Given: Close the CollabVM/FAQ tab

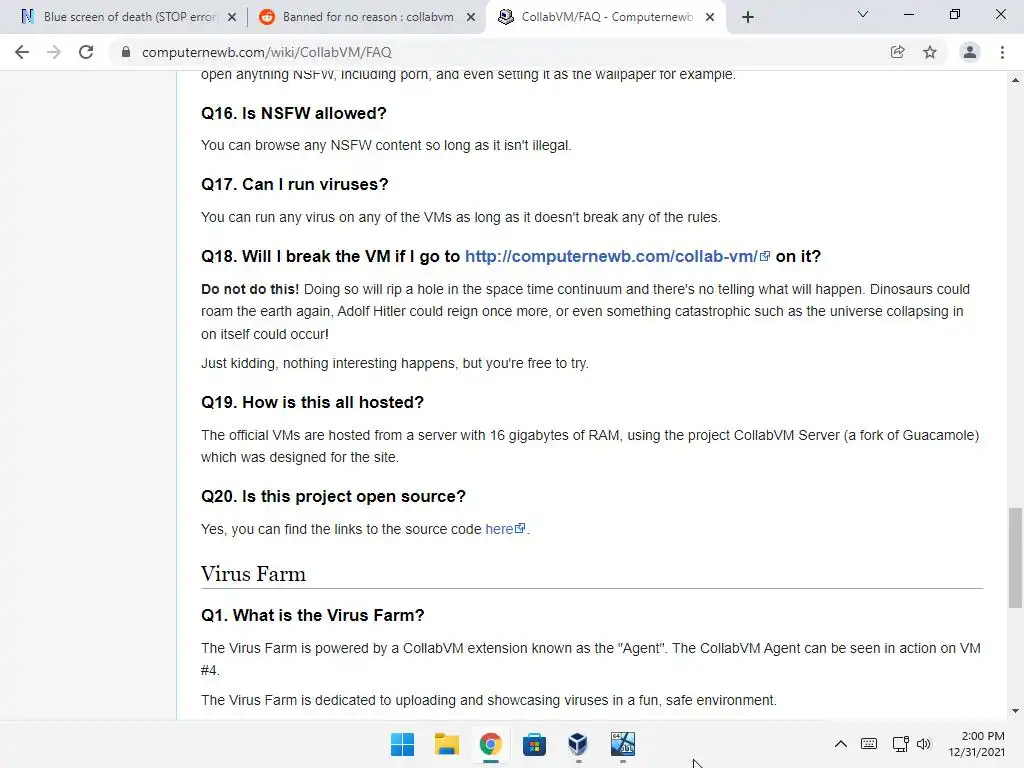Looking at the screenshot, I should click(x=710, y=17).
